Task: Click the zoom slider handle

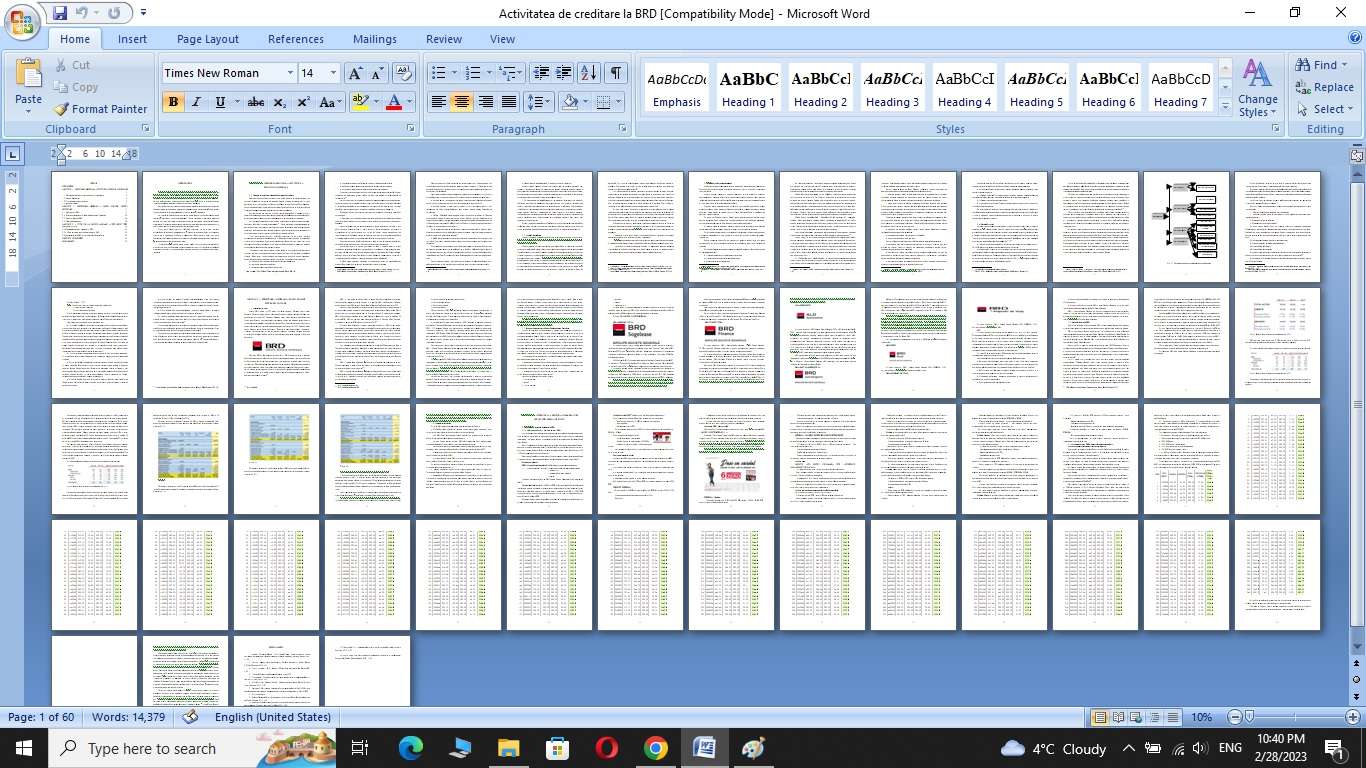Action: tap(1248, 717)
